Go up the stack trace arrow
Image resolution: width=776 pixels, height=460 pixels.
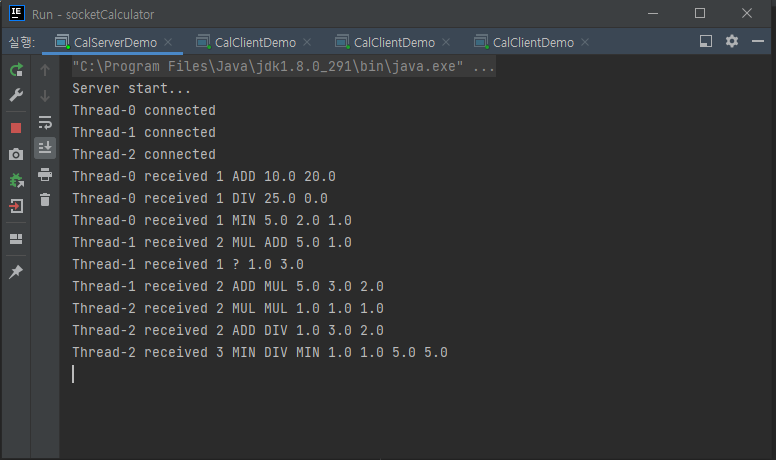45,70
